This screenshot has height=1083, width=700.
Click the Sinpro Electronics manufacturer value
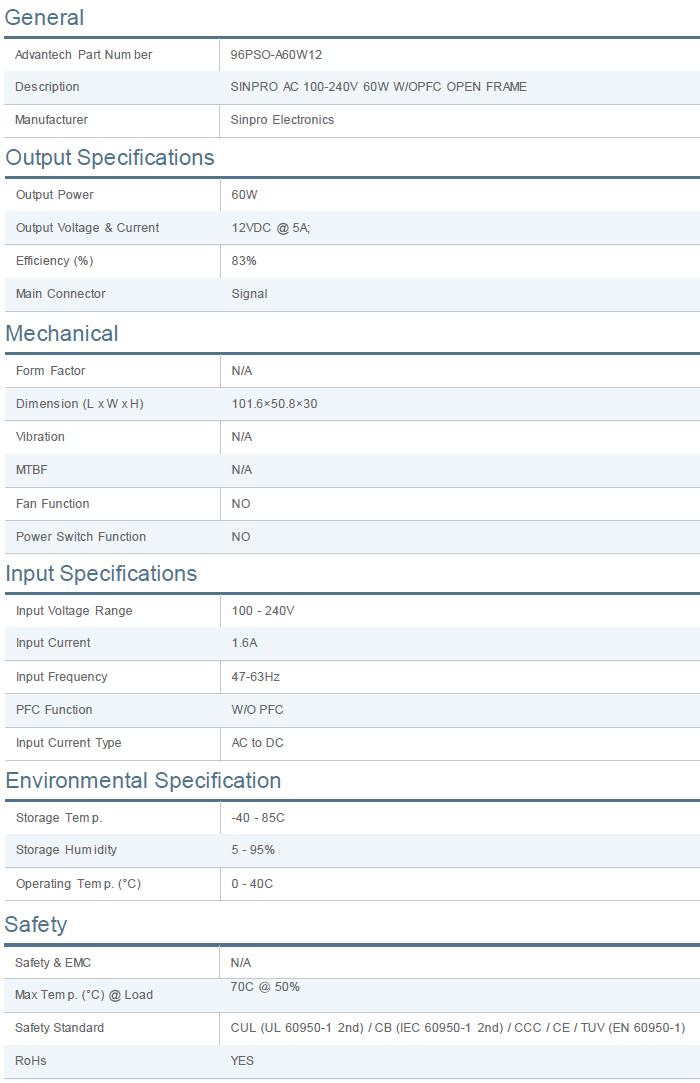click(282, 120)
